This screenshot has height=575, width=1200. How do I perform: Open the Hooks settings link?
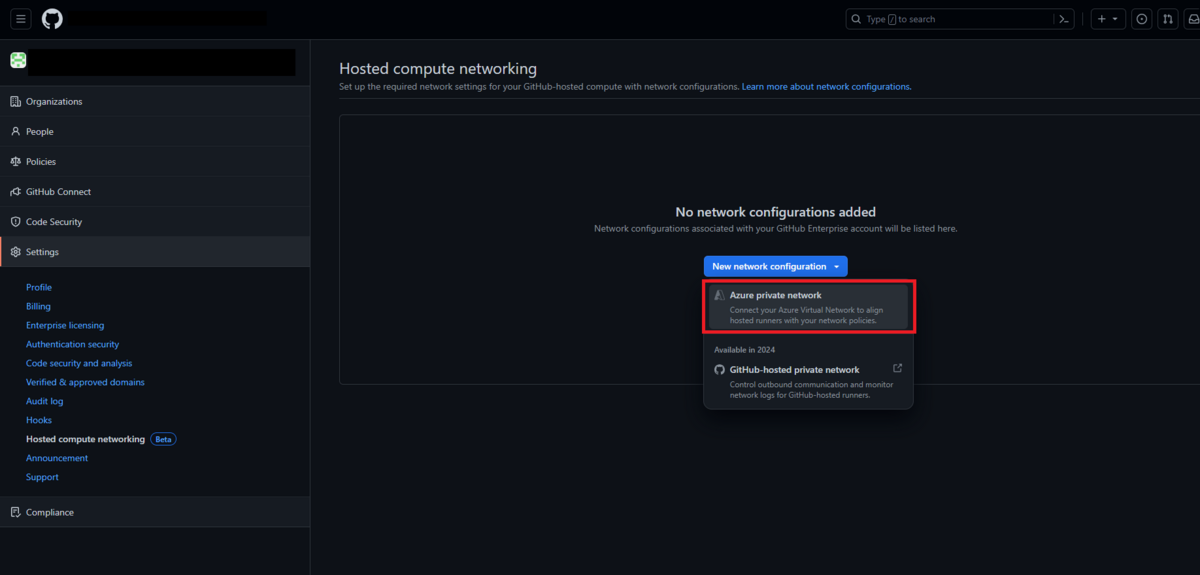point(39,420)
